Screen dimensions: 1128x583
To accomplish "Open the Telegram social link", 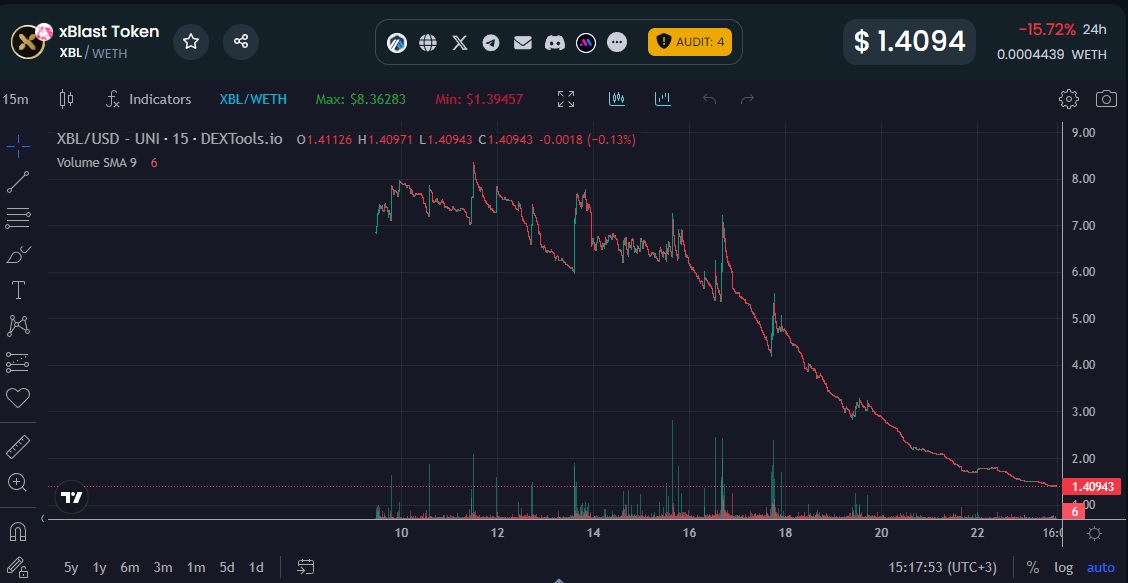I will [x=491, y=42].
